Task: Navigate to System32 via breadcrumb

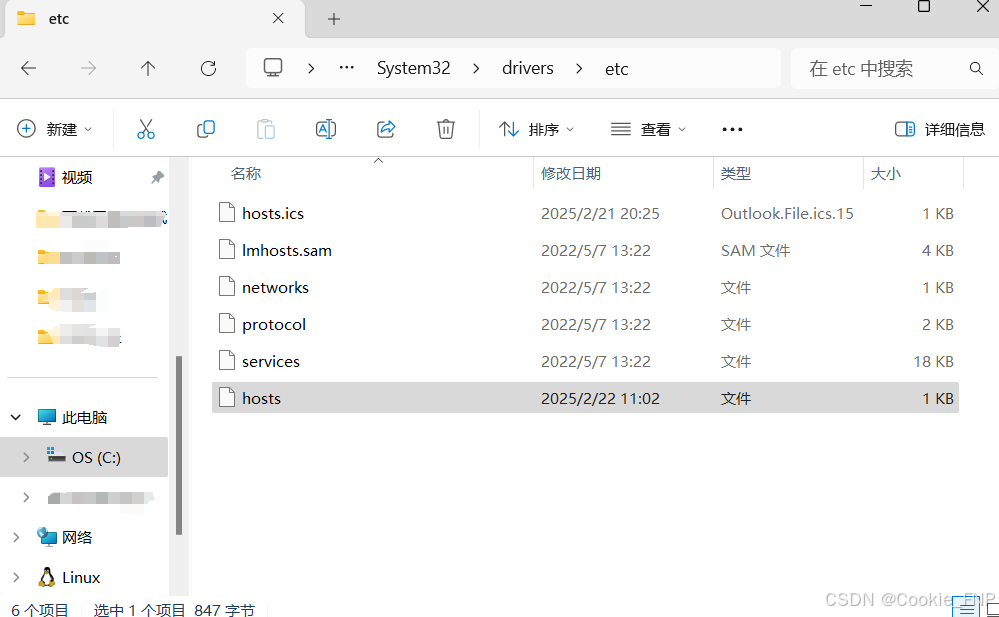Action: pos(413,68)
